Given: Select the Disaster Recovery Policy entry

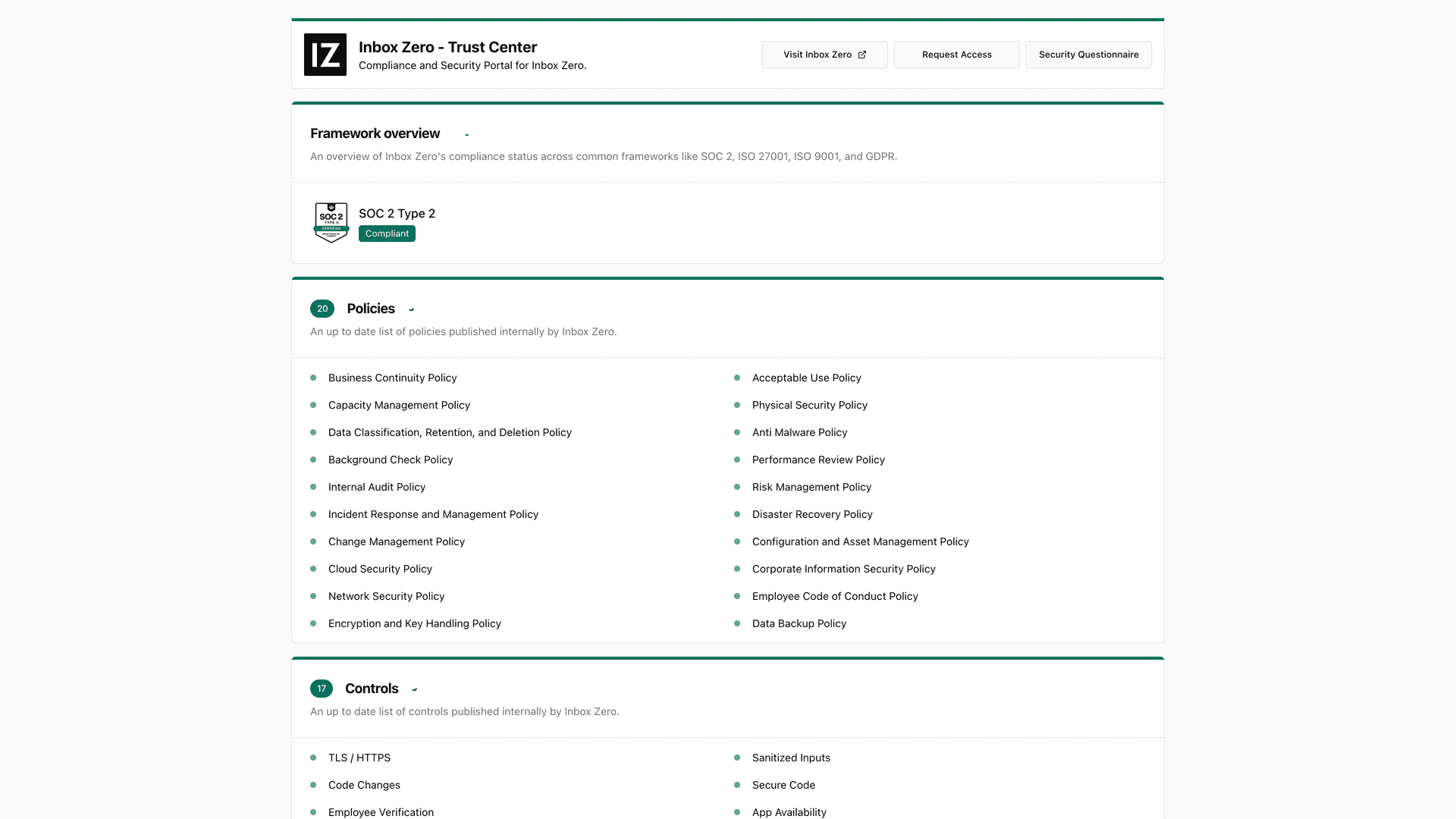Looking at the screenshot, I should [x=812, y=514].
